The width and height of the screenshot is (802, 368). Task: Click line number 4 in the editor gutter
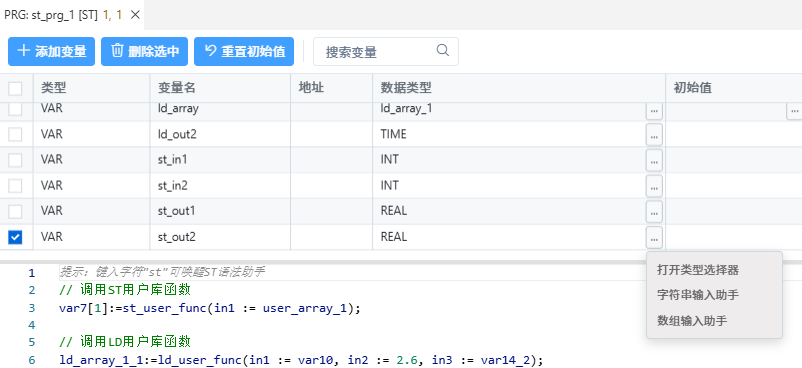(x=32, y=325)
